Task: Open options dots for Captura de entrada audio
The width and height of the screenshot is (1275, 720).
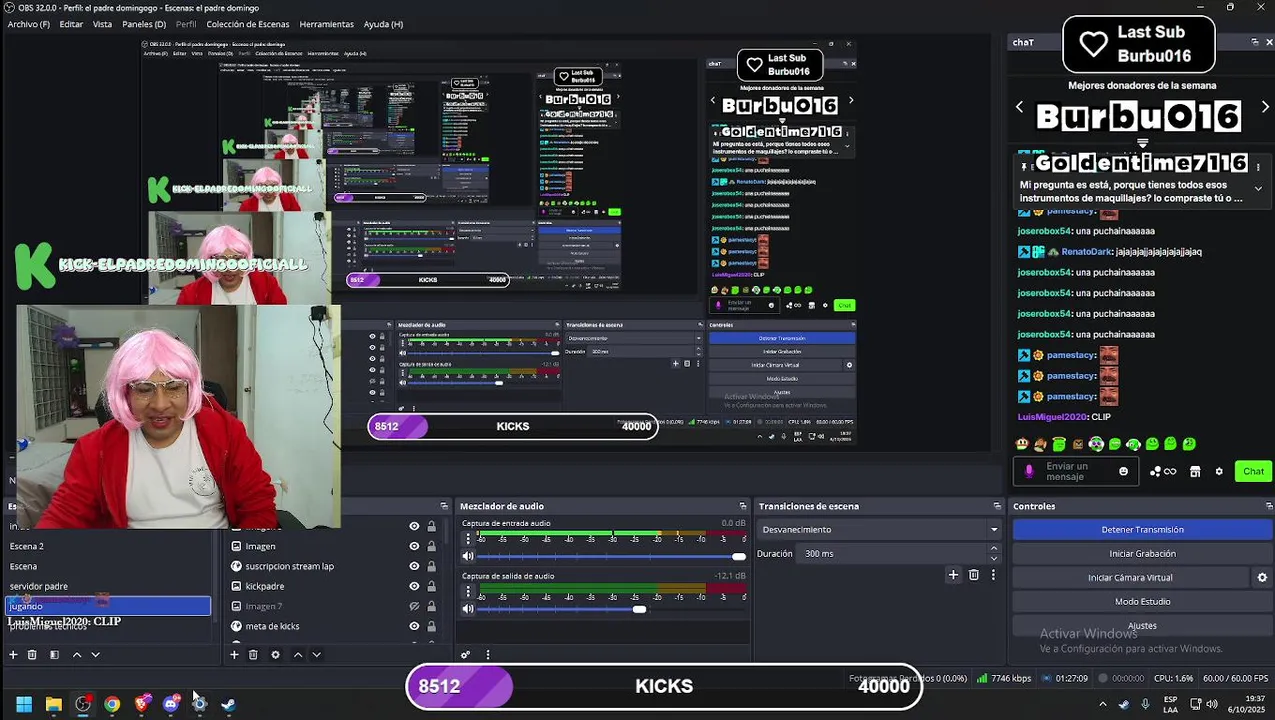Action: point(467,538)
